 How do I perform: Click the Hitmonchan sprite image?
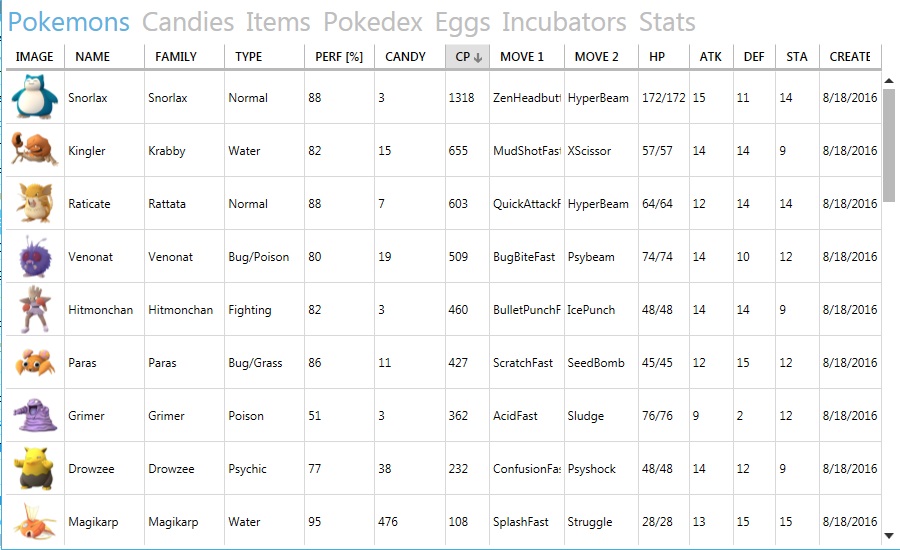tap(35, 309)
